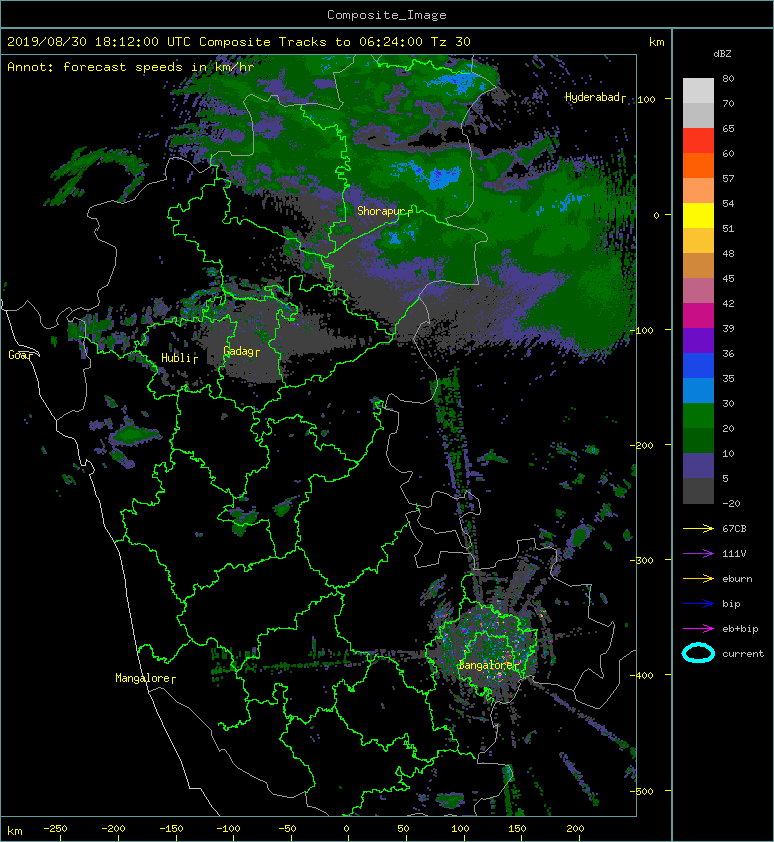Click the cyan 'current' ellipse legend icon
The height and width of the screenshot is (842, 774).
698,653
